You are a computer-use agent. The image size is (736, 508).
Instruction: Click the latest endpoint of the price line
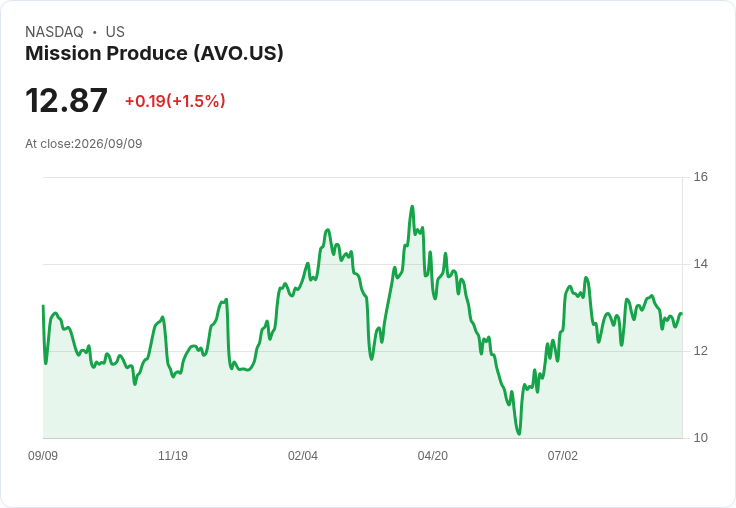(681, 314)
